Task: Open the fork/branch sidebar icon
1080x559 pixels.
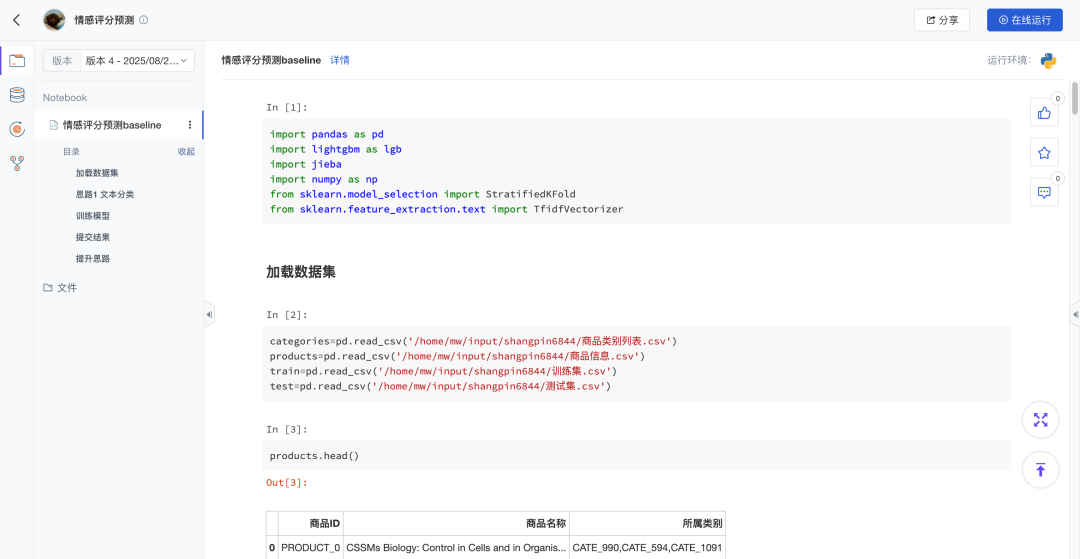Action: tap(17, 163)
